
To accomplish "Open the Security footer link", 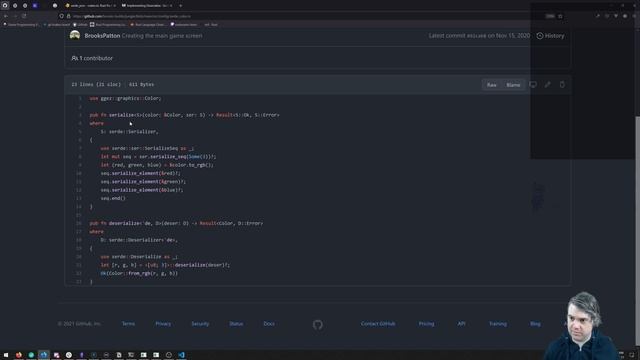I will pyautogui.click(x=200, y=324).
